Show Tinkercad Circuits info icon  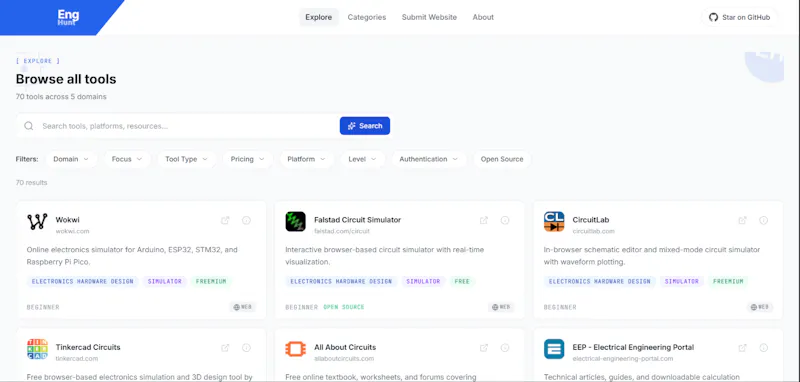tap(246, 348)
